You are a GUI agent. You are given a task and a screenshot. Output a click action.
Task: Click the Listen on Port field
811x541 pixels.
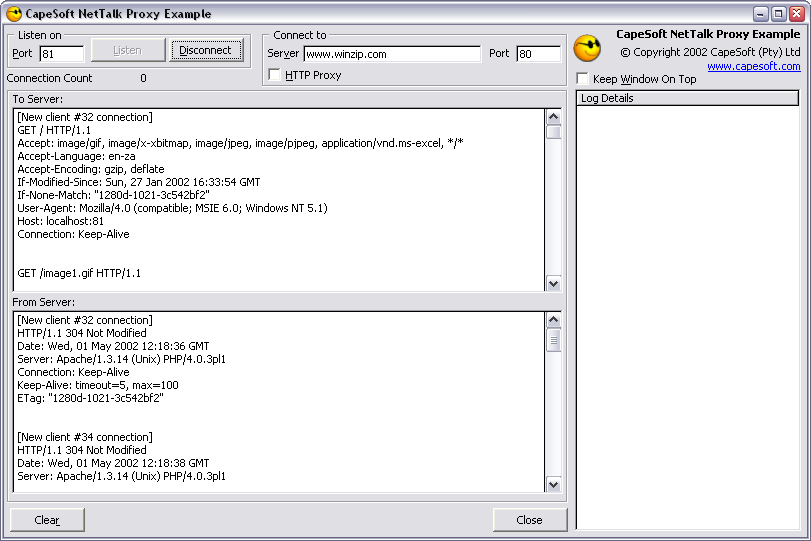pos(61,54)
